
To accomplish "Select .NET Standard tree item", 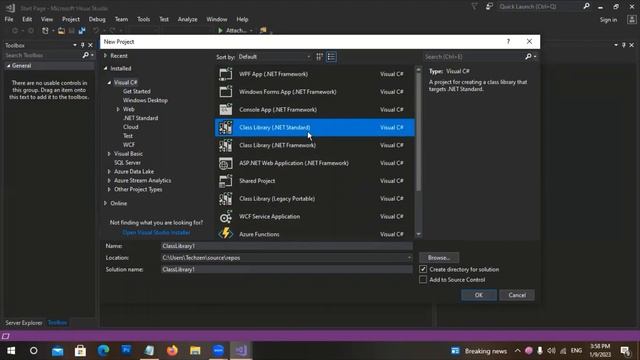I will tap(140, 118).
